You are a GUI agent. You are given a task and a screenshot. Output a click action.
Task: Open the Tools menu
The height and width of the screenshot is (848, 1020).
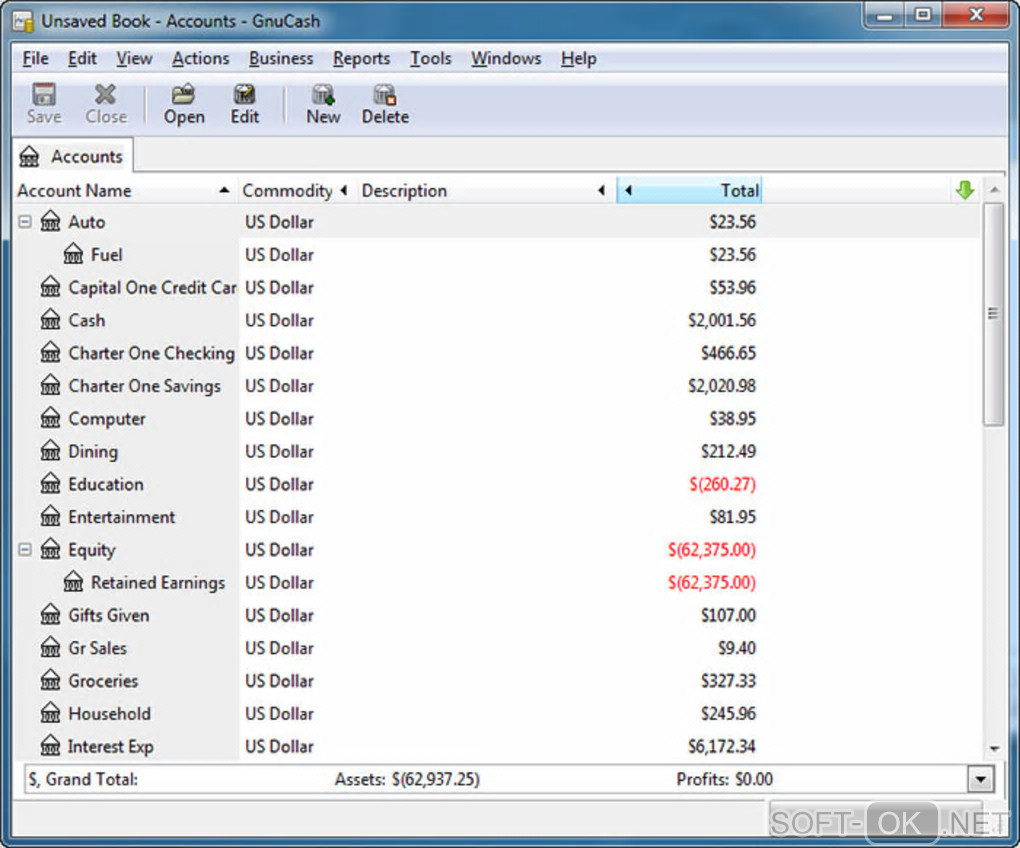[430, 59]
